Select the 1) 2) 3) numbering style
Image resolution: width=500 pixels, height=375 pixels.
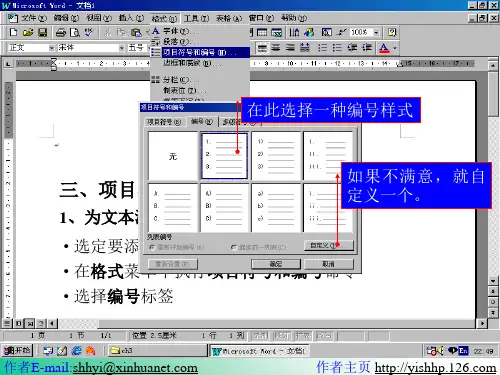276,156
